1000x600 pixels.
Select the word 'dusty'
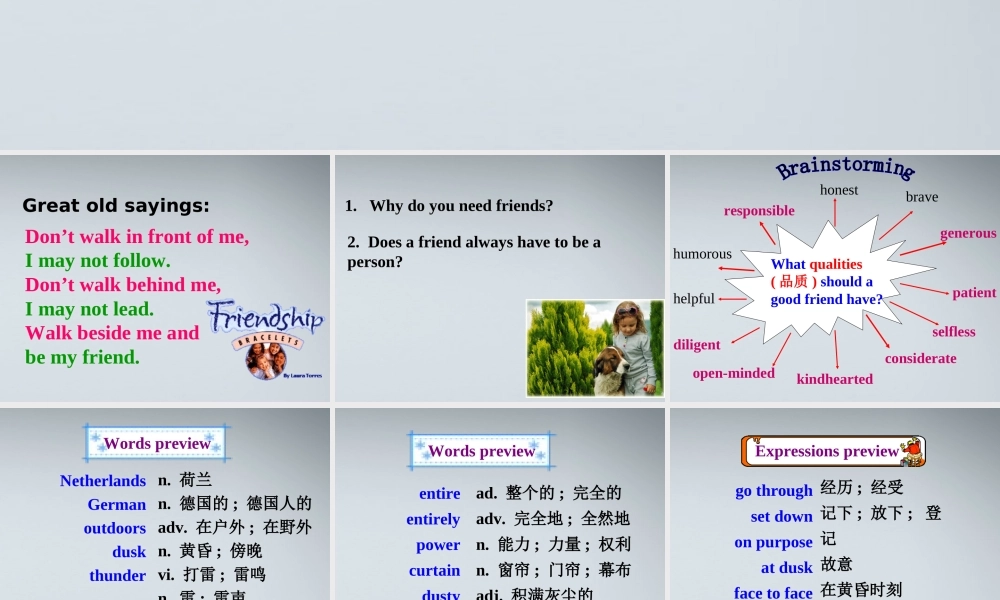point(441,594)
